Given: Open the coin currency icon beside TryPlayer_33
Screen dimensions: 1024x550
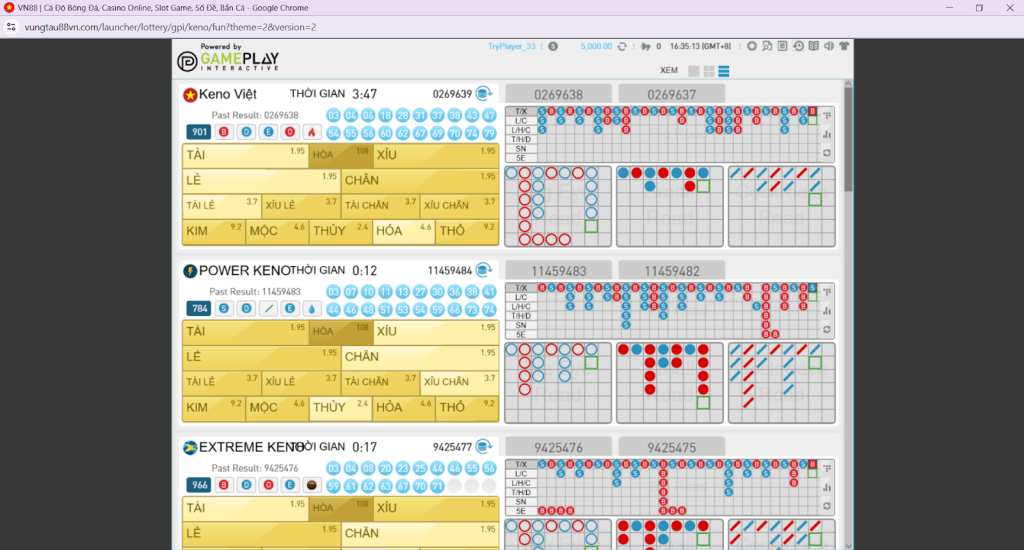Looking at the screenshot, I should pos(553,46).
